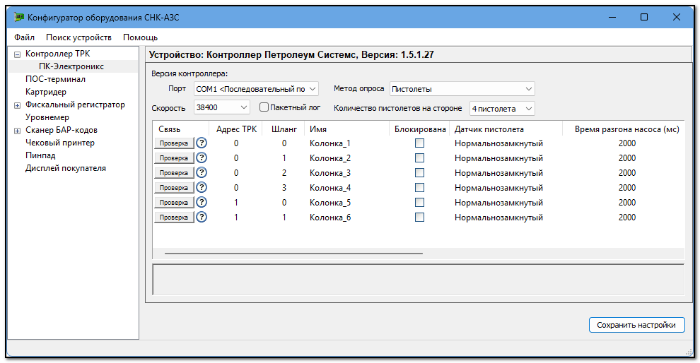
Task: Select ПК-Электроникс in the tree
Action: click(x=71, y=66)
